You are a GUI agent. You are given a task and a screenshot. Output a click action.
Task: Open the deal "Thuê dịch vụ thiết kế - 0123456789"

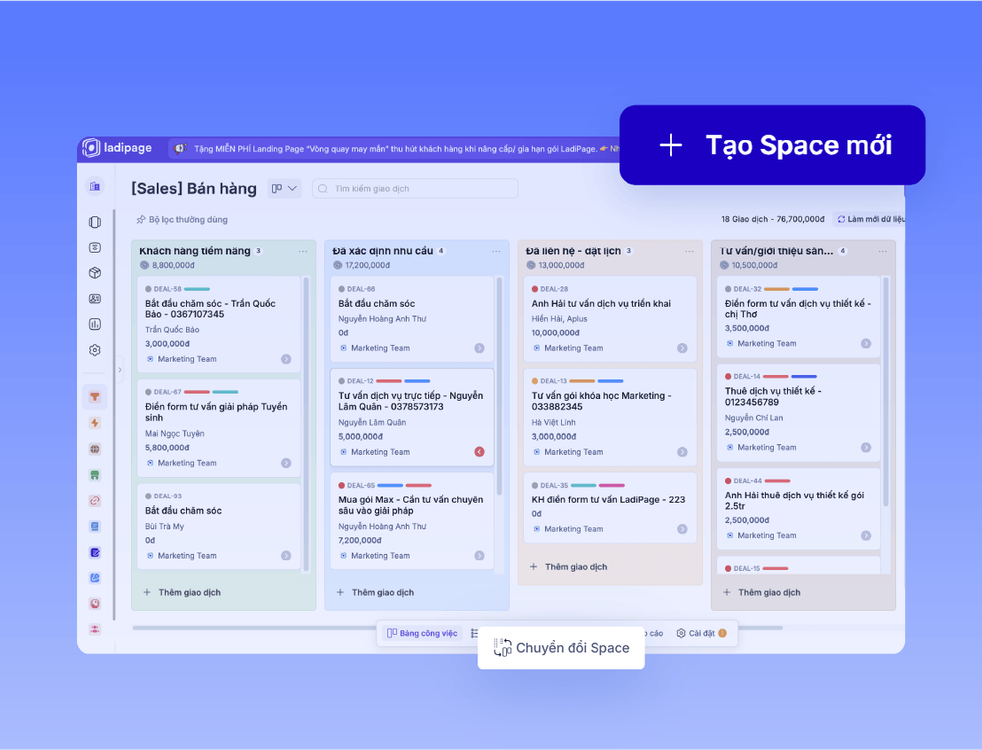799,413
